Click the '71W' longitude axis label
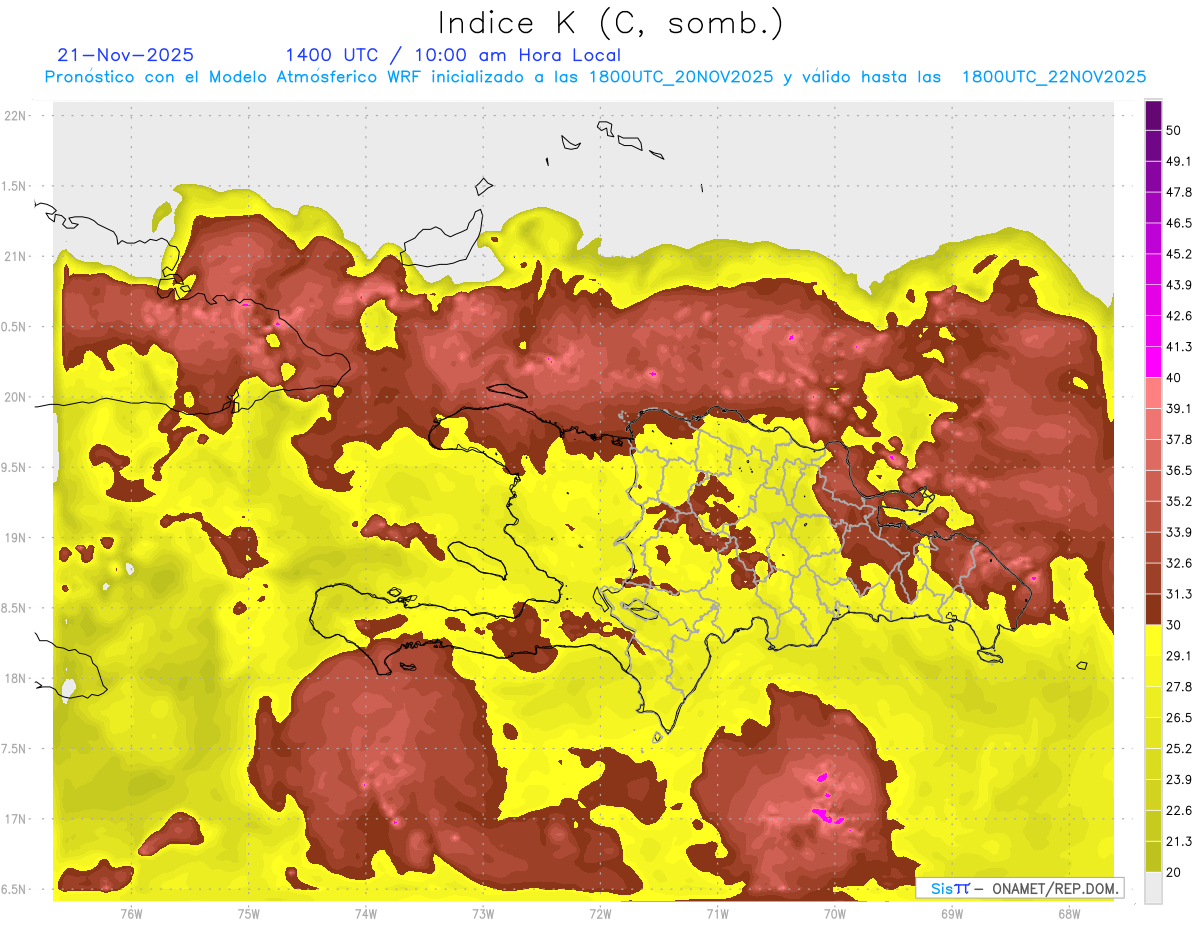Viewport: 1200px width, 927px height. 717,914
